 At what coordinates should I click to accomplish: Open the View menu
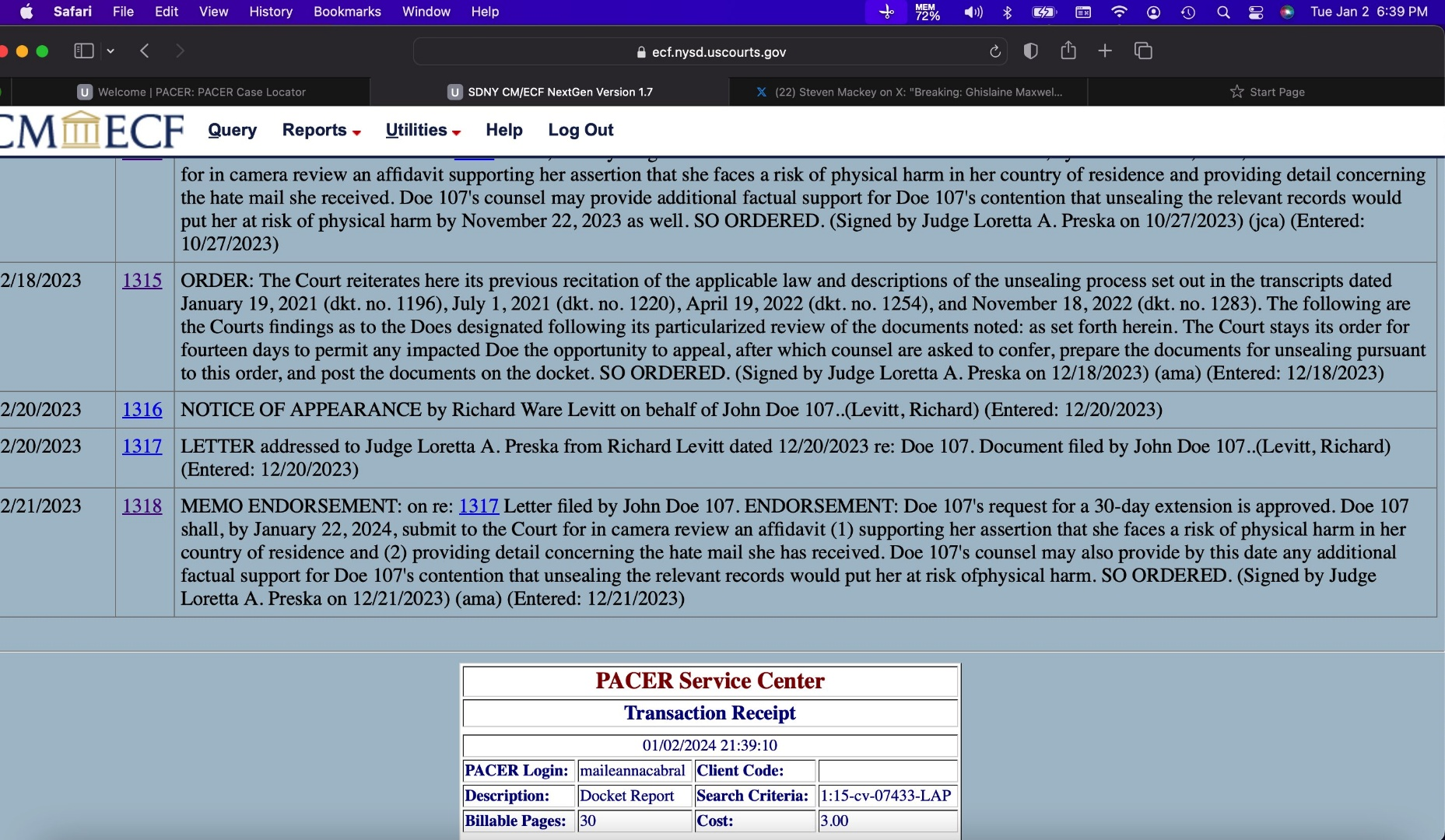[x=213, y=12]
